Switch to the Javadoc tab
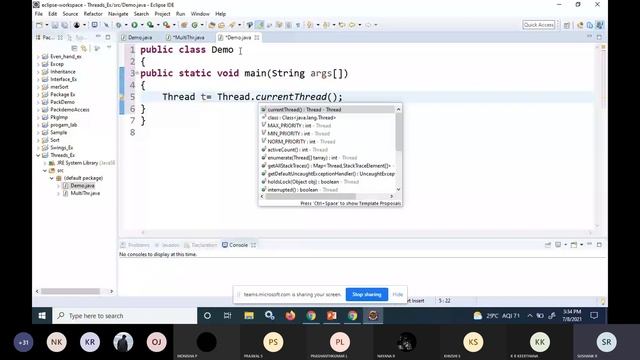 tap(167, 245)
